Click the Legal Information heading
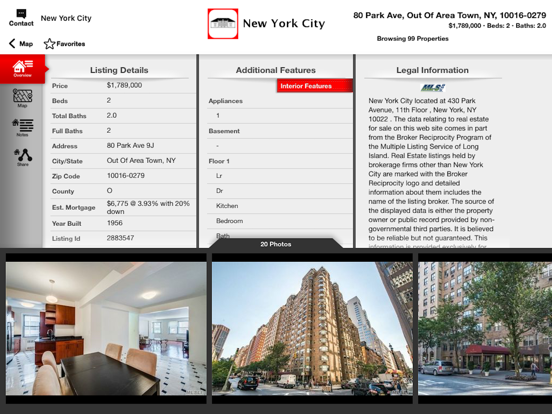The height and width of the screenshot is (414, 552). coord(432,70)
